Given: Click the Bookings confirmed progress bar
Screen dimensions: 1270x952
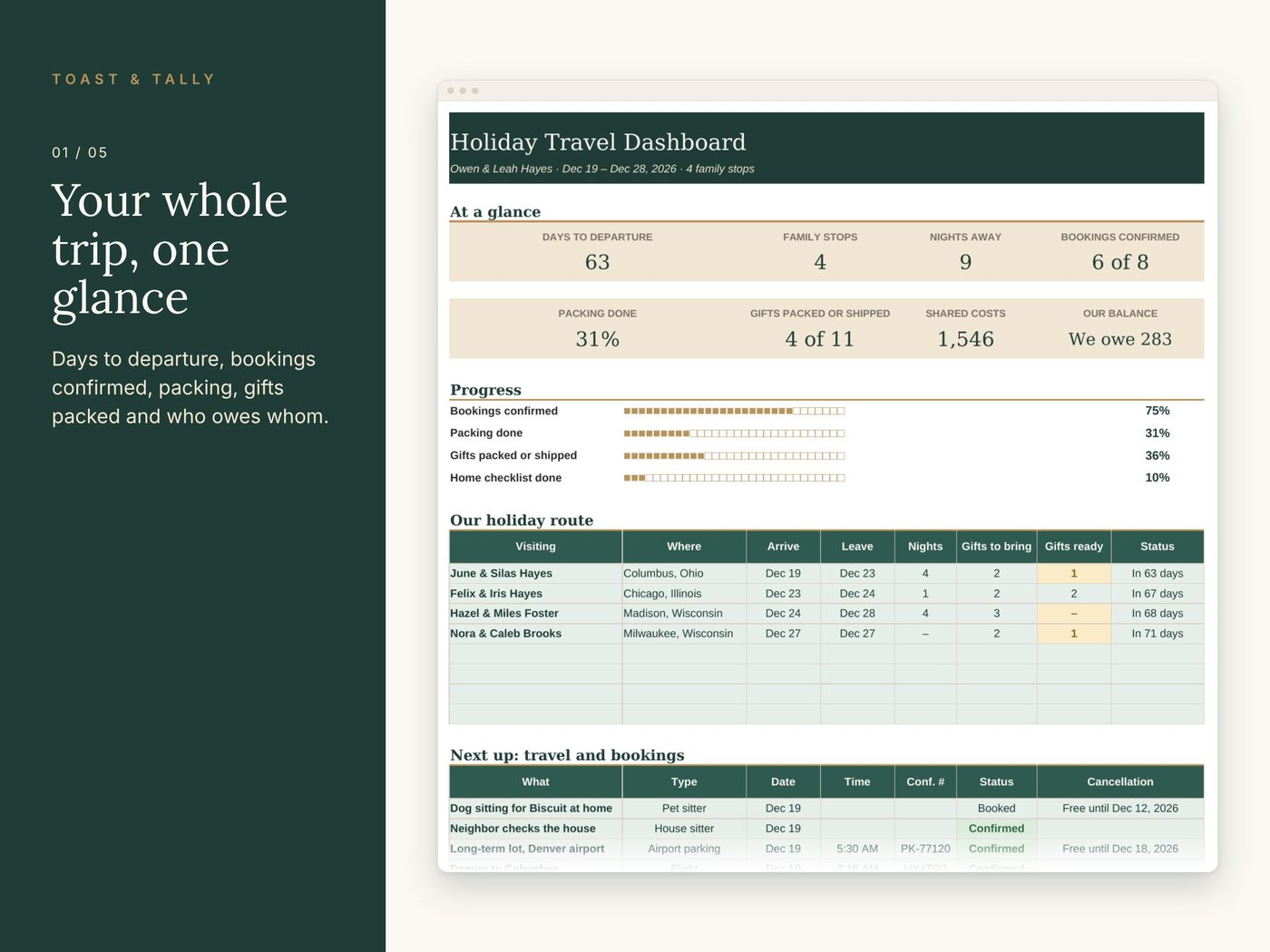Looking at the screenshot, I should point(734,411).
